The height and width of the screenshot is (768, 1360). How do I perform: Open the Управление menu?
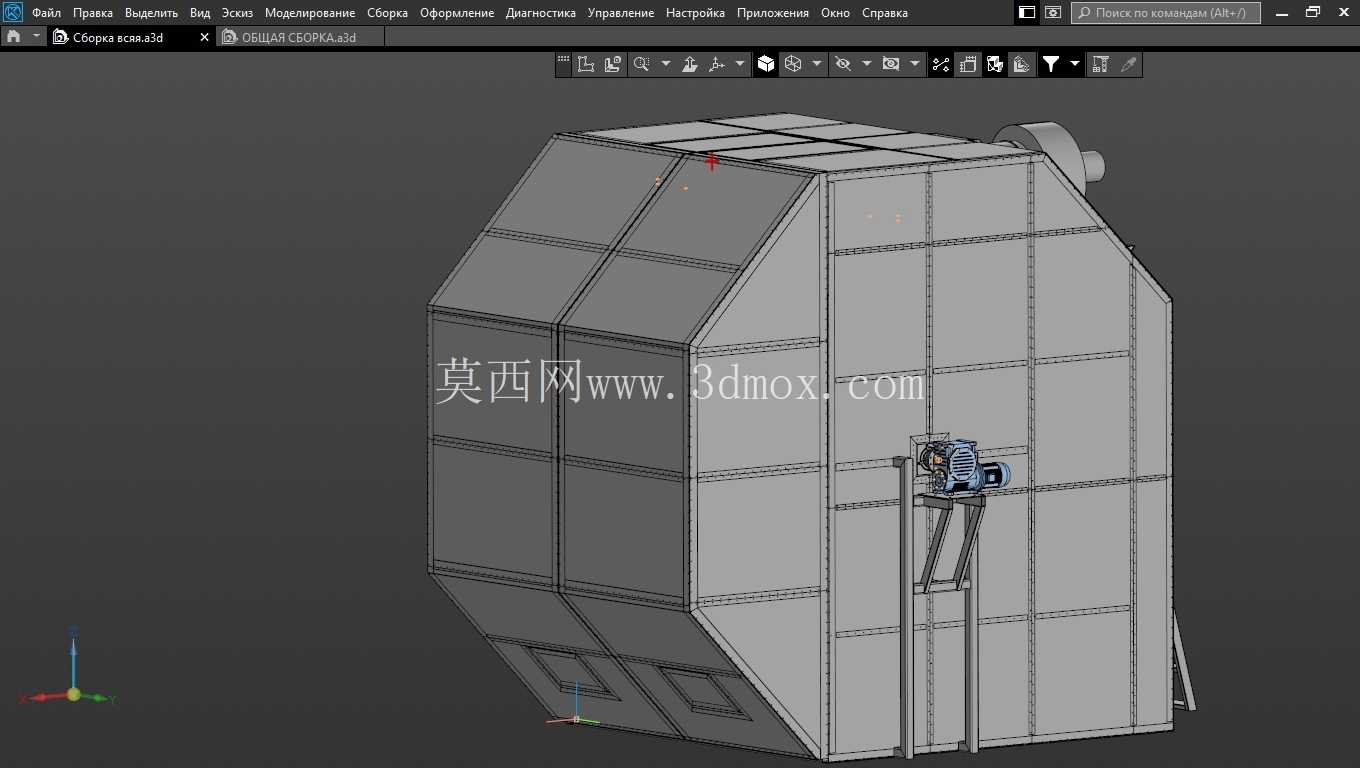point(621,13)
